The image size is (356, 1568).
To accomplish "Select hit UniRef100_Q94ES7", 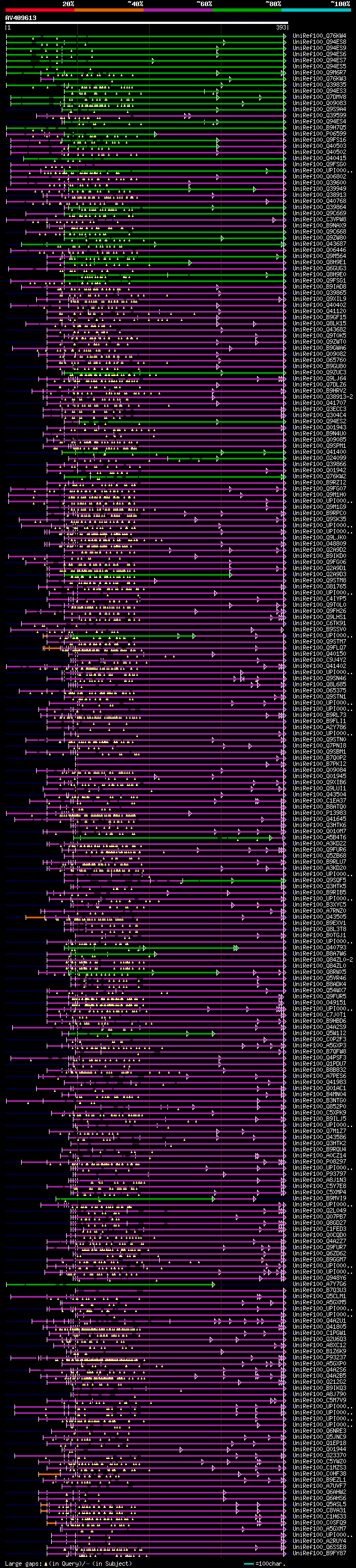I will pos(319,60).
